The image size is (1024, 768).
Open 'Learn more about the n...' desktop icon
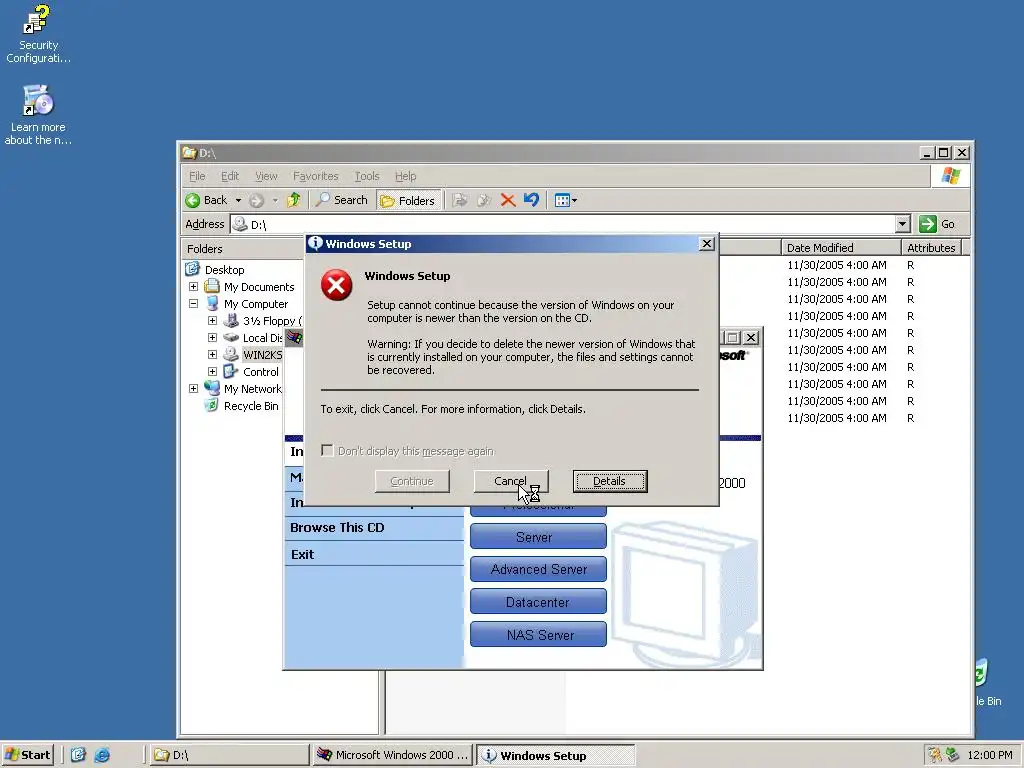(x=38, y=115)
